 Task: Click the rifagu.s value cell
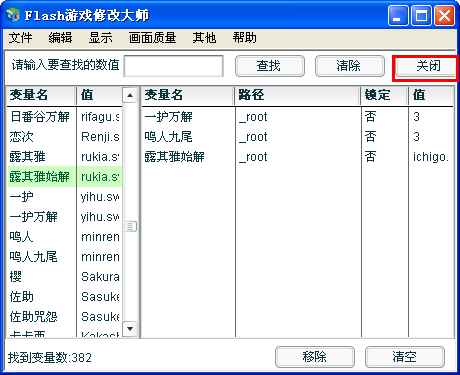pos(100,117)
